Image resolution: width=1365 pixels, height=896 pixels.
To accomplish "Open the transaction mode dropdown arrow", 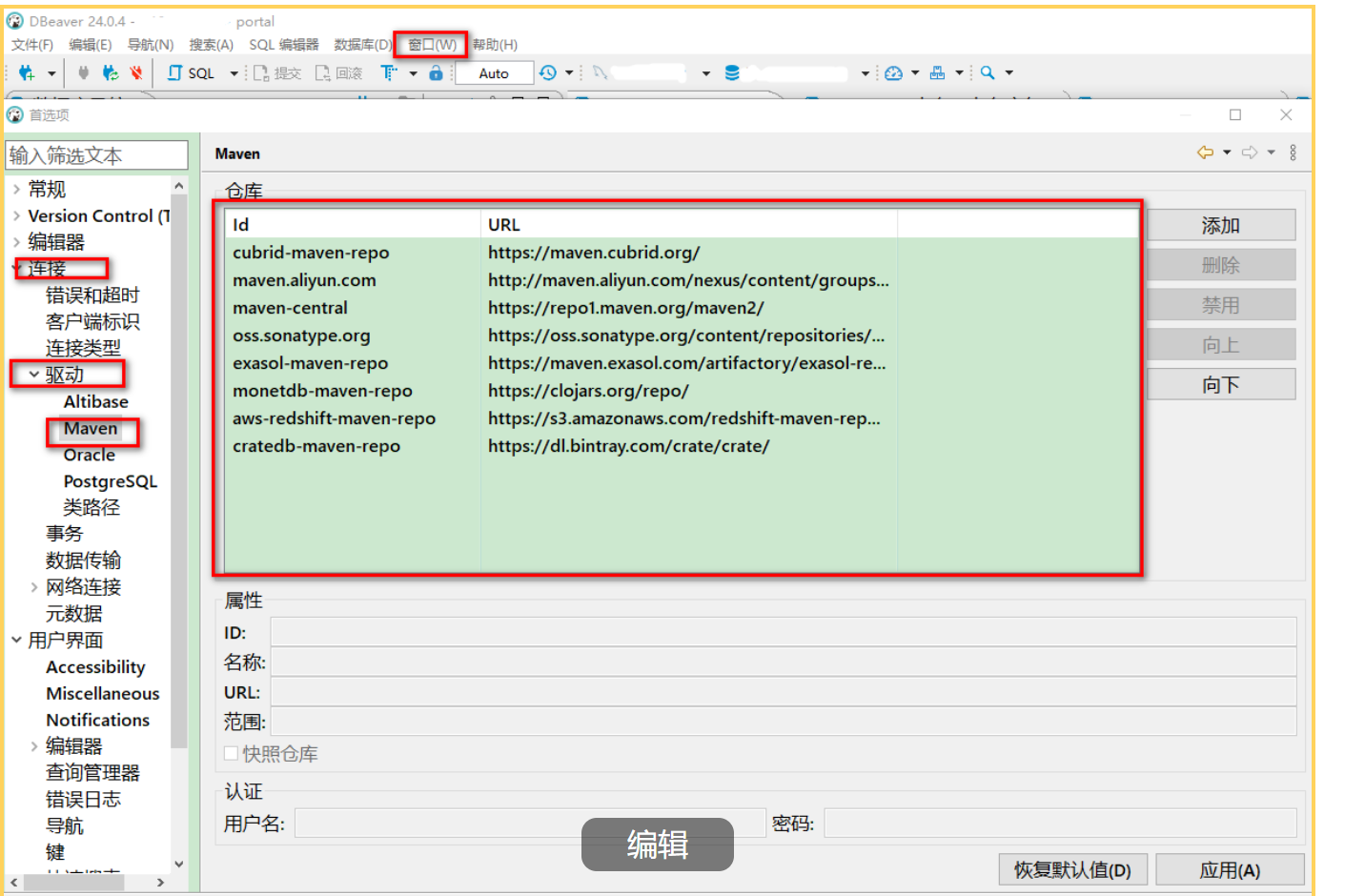I will click(x=413, y=73).
